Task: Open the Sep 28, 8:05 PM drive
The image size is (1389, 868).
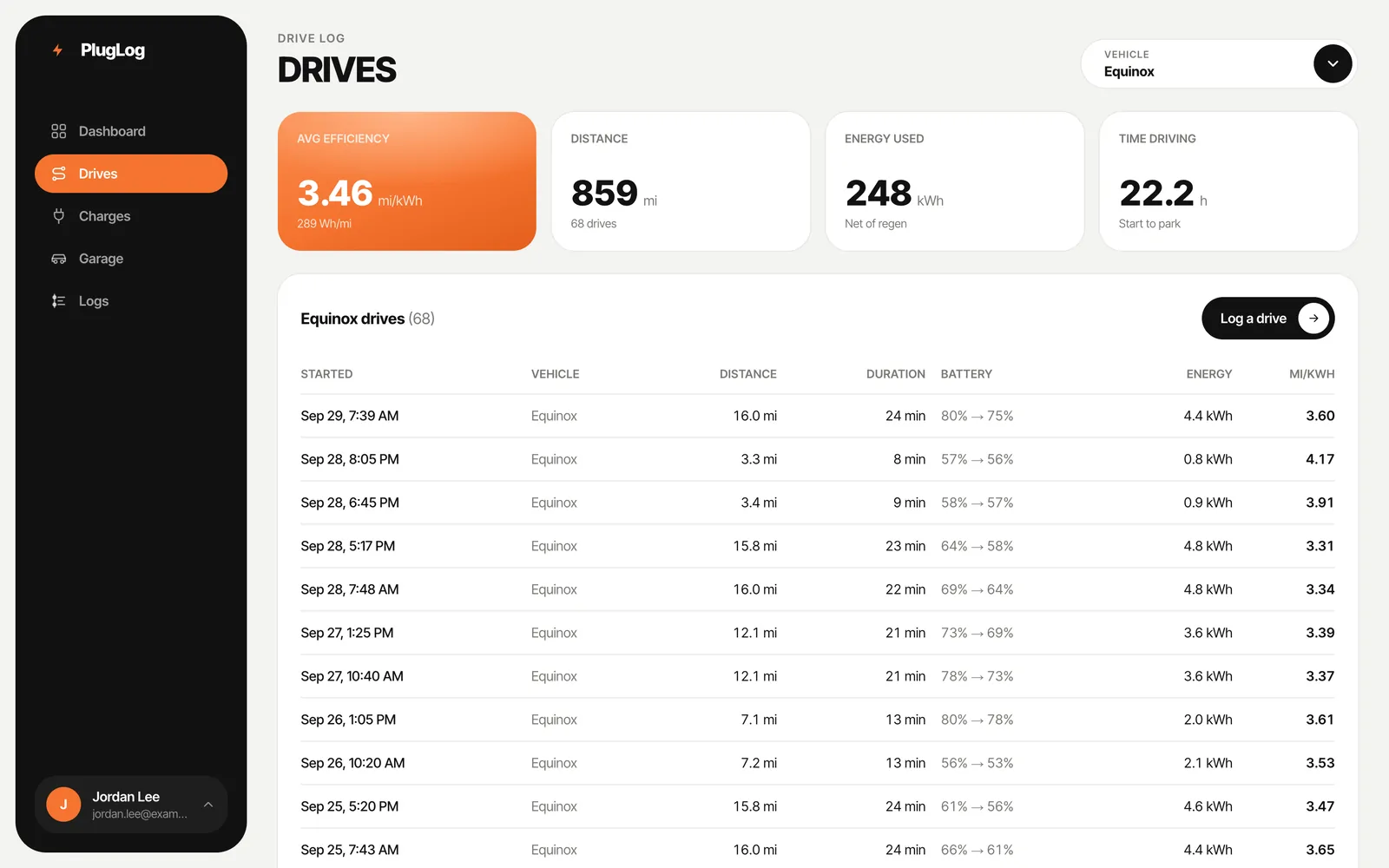Action: [818, 459]
